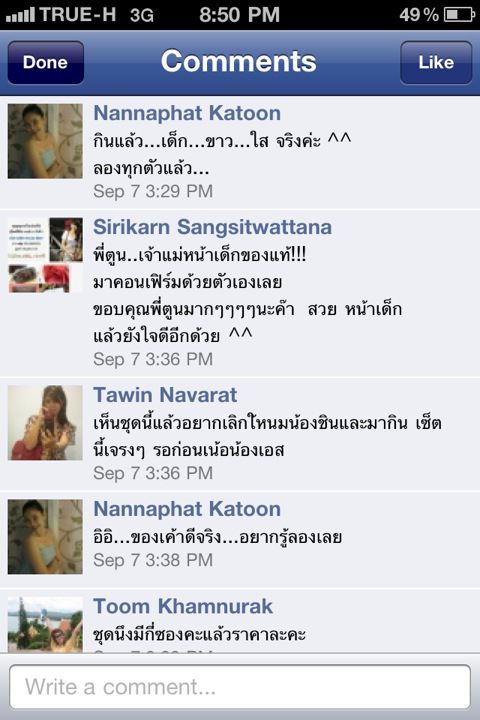Screen dimensions: 480x720
Task: Tap the Write a comment field
Action: click(240, 687)
